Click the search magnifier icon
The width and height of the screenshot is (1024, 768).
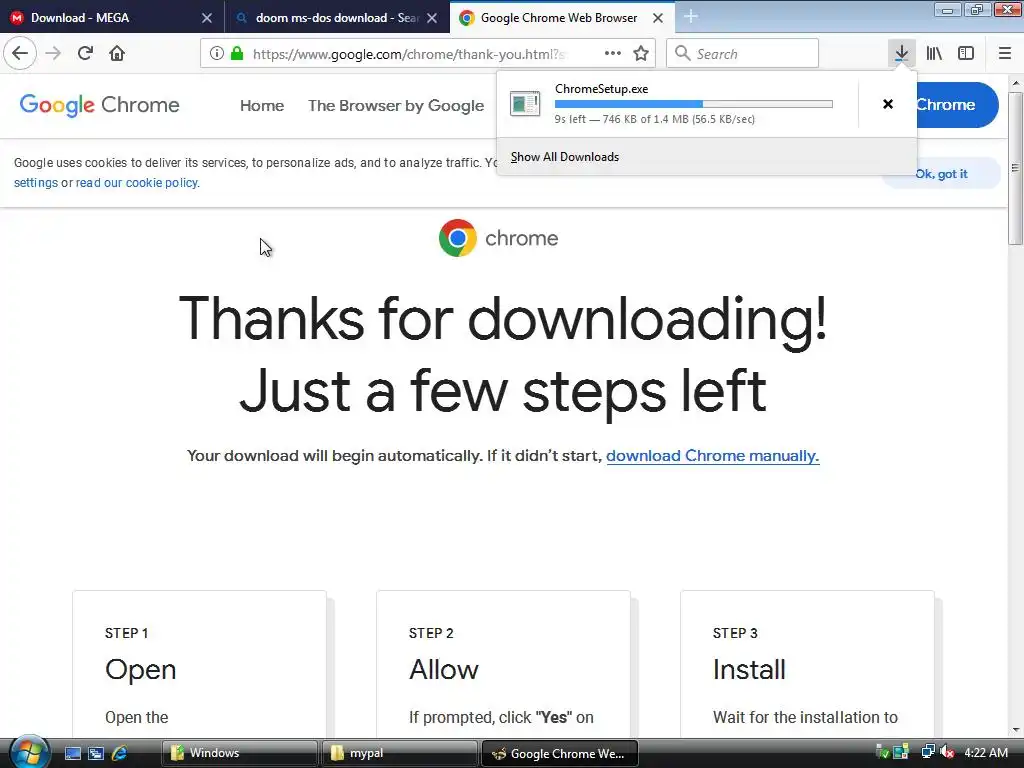click(x=682, y=54)
